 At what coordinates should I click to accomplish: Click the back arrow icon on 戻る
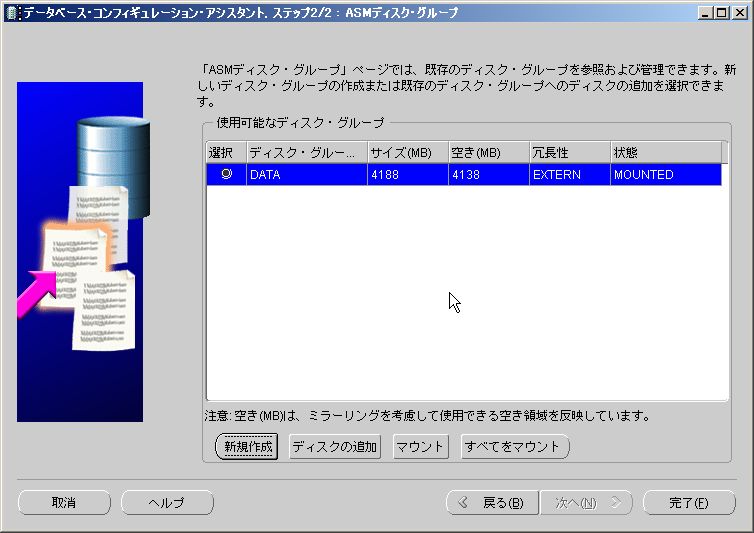(x=463, y=503)
